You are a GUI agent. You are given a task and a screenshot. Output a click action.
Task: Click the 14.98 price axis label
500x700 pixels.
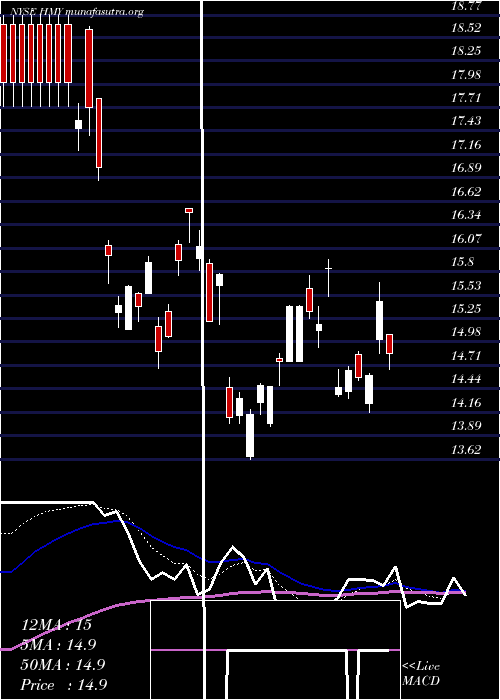(467, 332)
